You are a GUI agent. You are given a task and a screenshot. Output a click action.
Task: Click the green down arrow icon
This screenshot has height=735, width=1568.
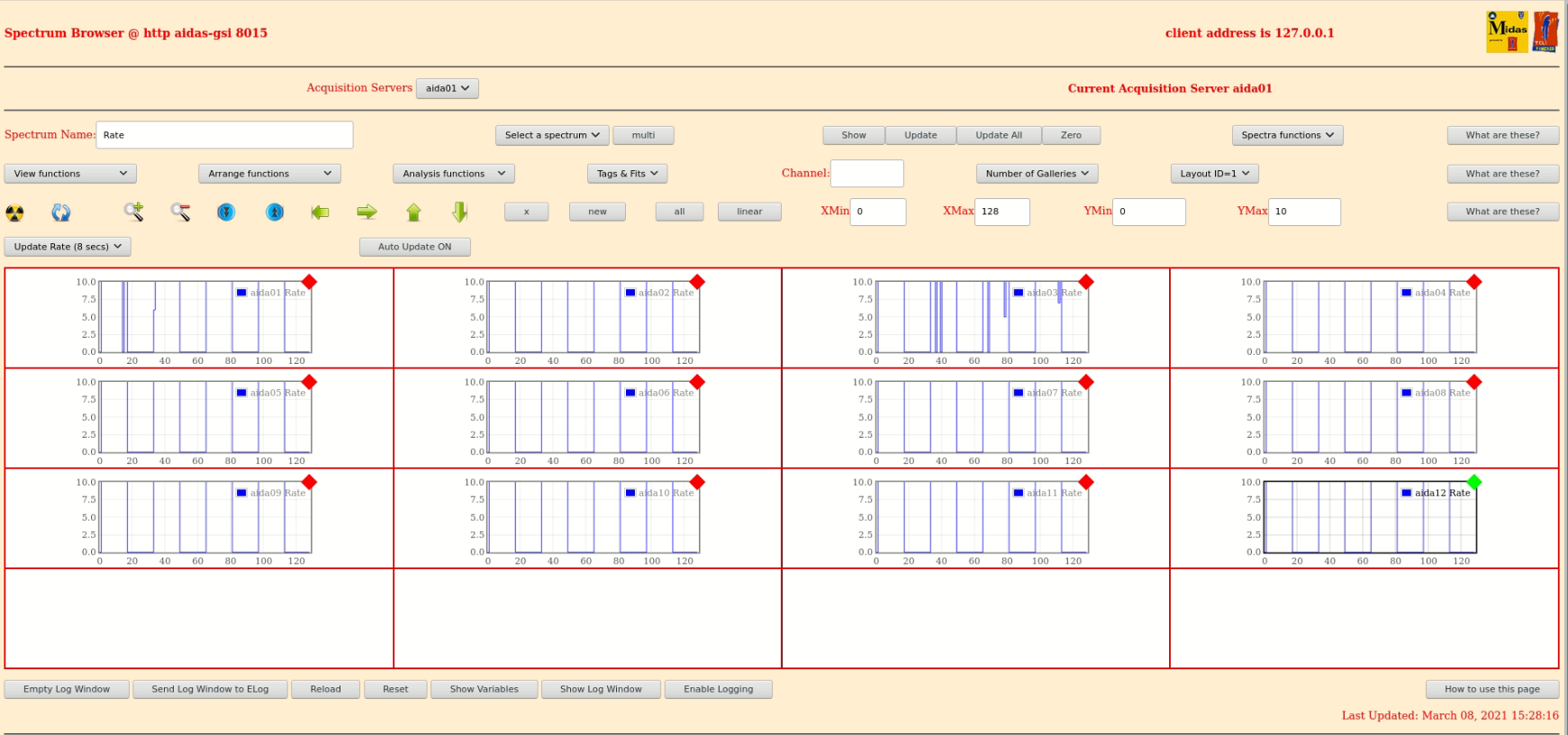(459, 212)
